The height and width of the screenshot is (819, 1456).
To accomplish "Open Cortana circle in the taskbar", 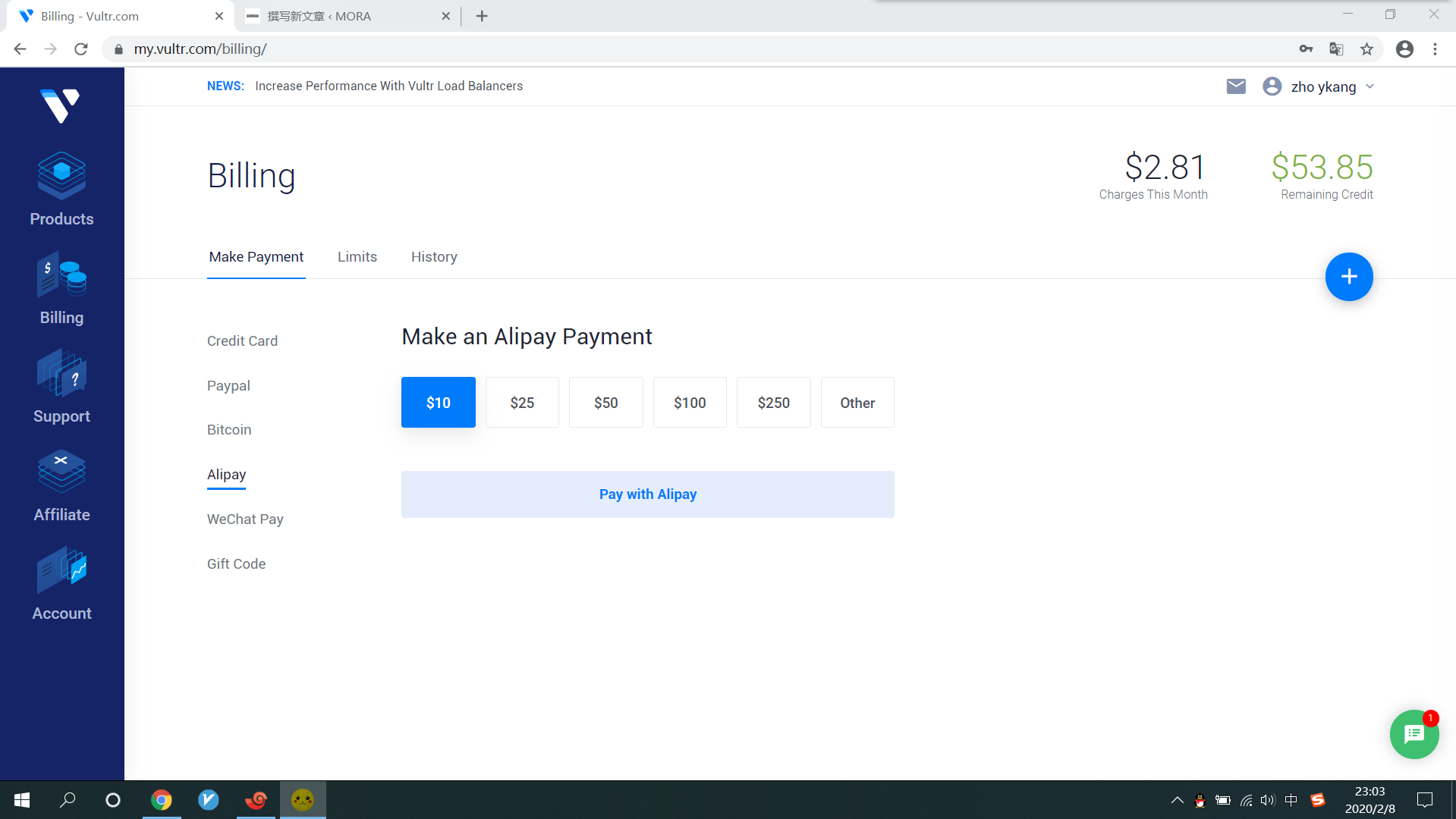I will point(113,800).
